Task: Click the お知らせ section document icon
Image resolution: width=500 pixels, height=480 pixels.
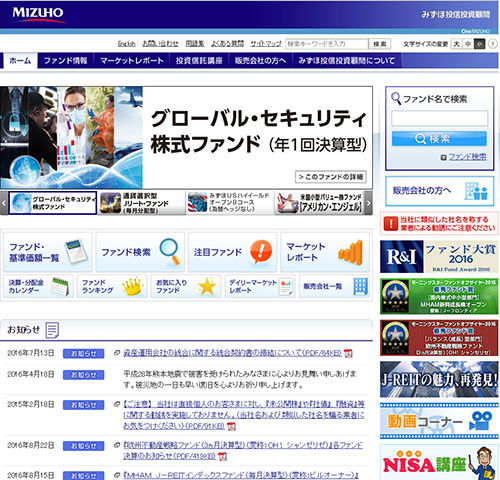Action: point(52,330)
